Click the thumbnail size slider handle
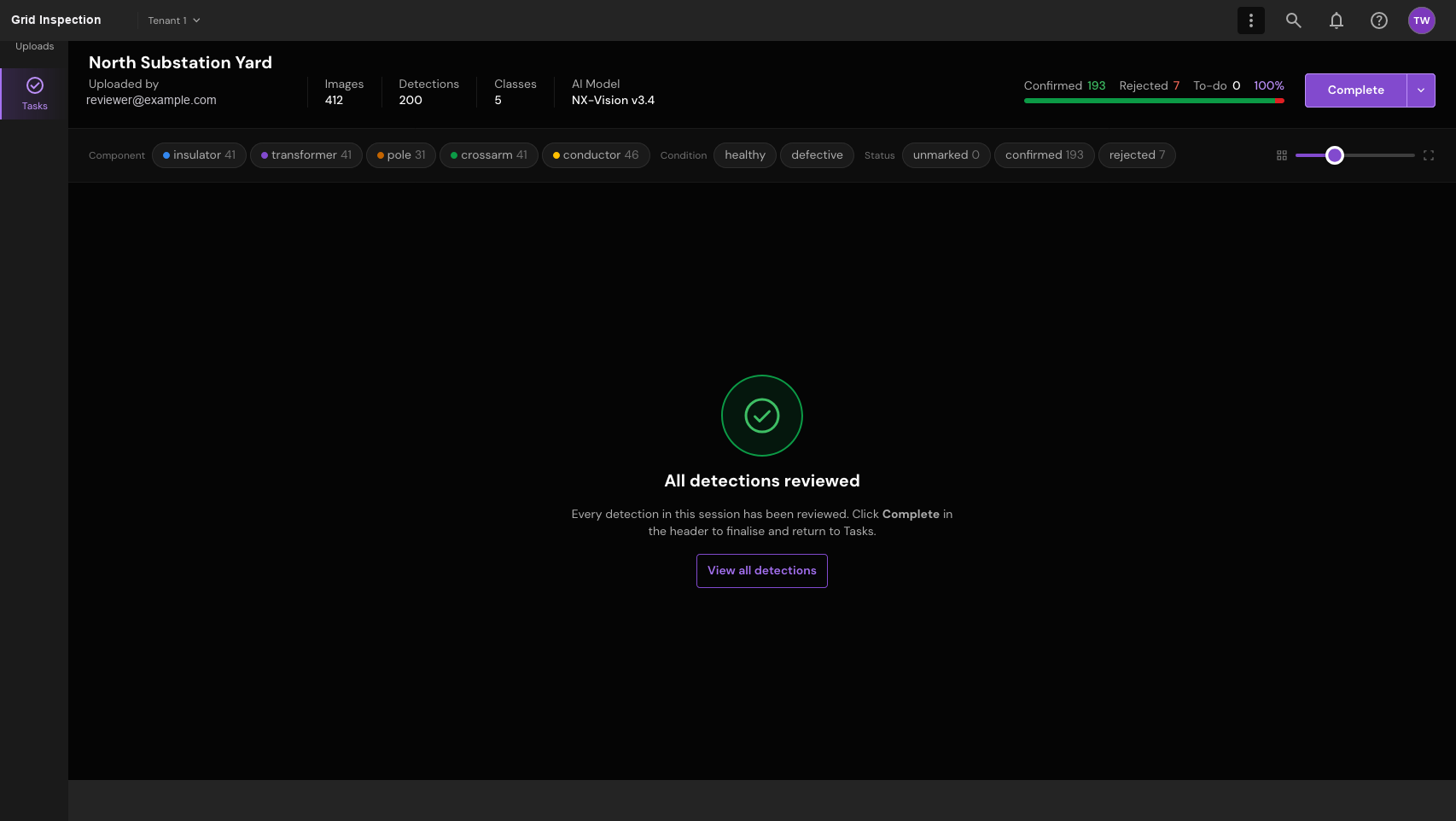1456x821 pixels. point(1335,155)
